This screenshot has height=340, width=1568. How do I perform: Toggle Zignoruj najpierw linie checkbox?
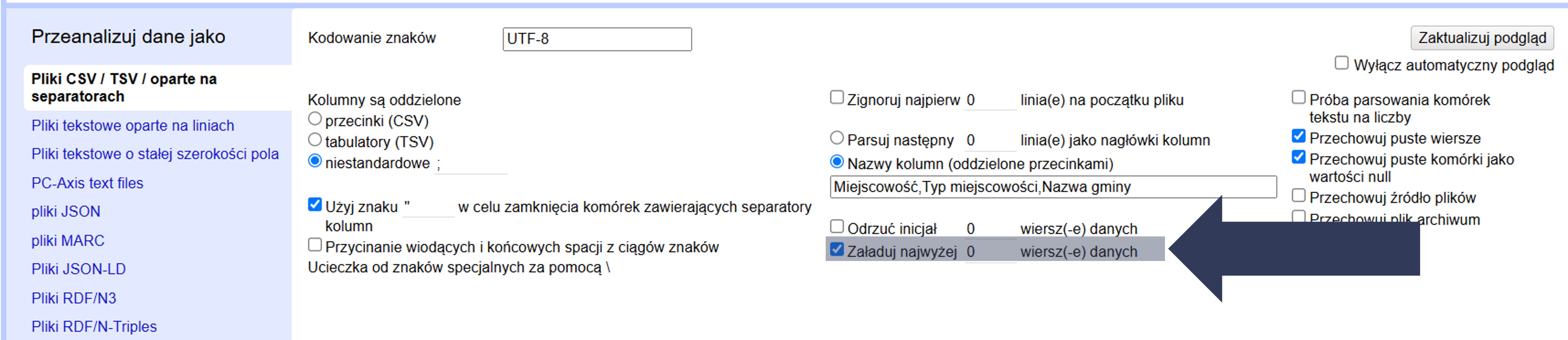[837, 98]
